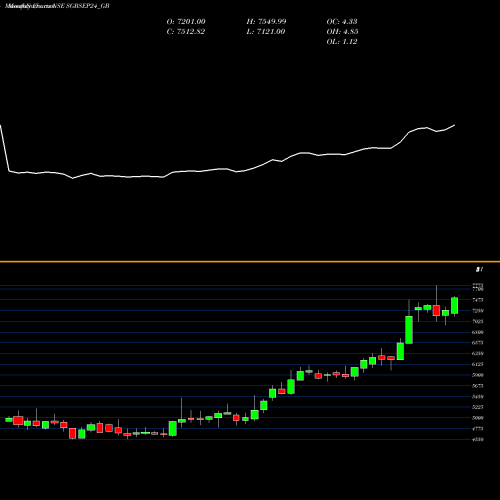Click the "OL: 1.12" readout
This screenshot has width=500, height=500.
click(342, 42)
